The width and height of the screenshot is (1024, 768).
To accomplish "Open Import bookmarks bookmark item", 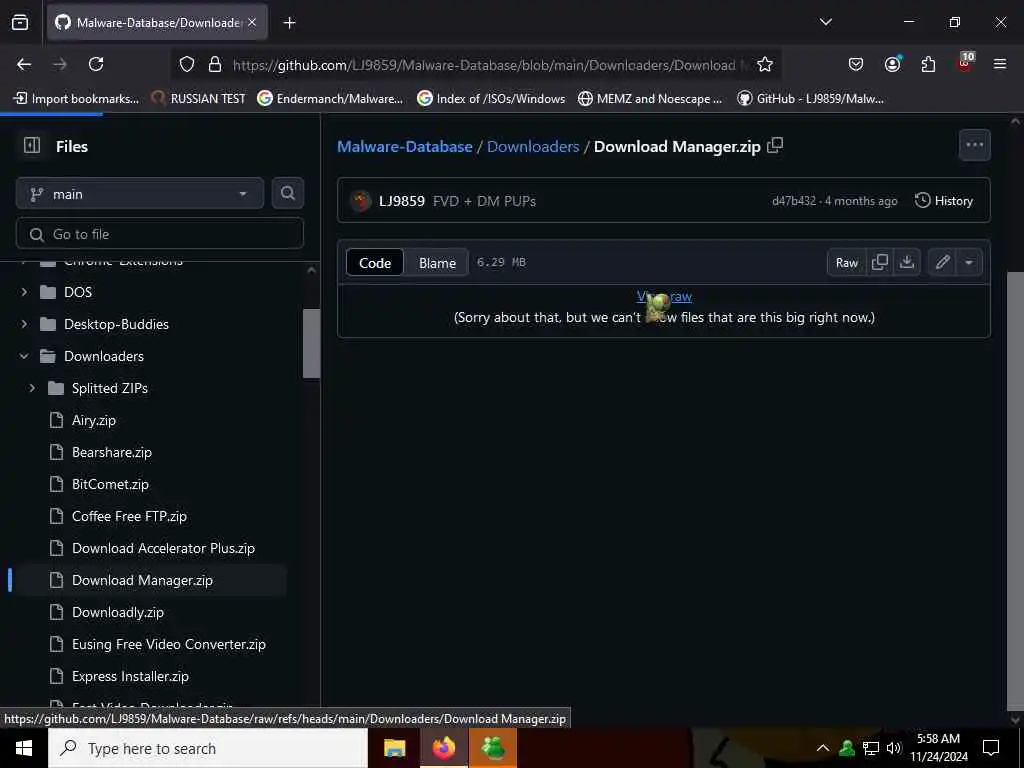I will click(x=76, y=99).
